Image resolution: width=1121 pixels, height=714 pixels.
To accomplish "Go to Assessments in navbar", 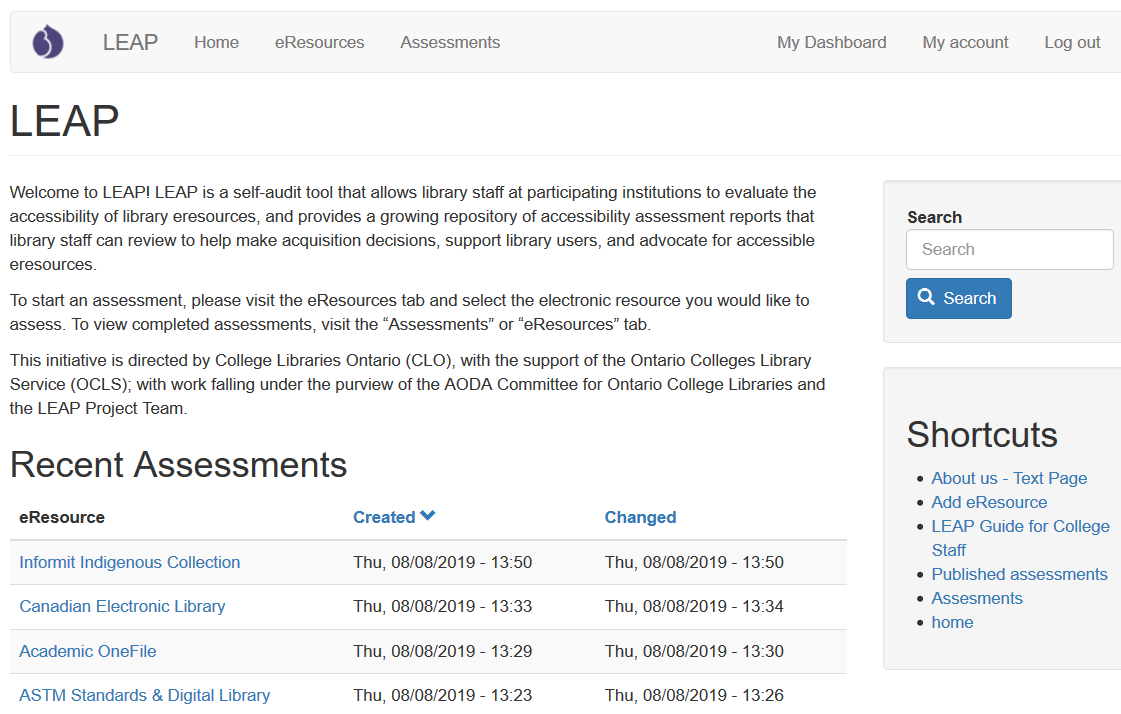I will pos(450,42).
